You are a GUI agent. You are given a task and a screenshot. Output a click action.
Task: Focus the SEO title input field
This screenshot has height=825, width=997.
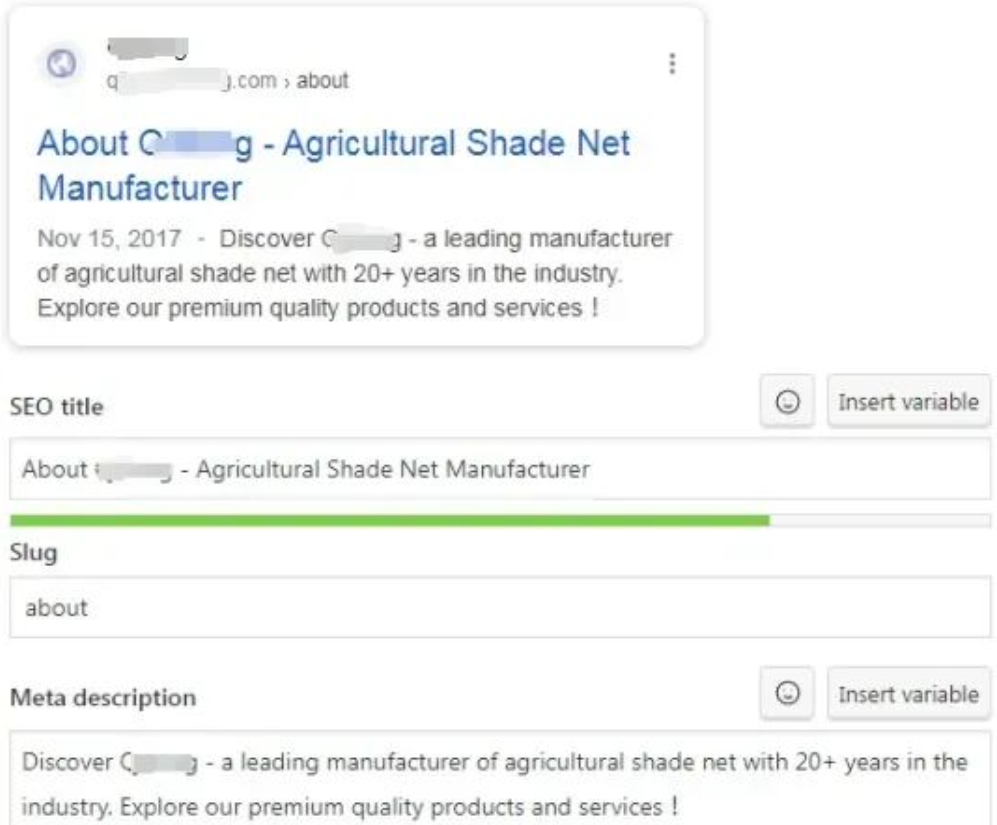coord(500,469)
